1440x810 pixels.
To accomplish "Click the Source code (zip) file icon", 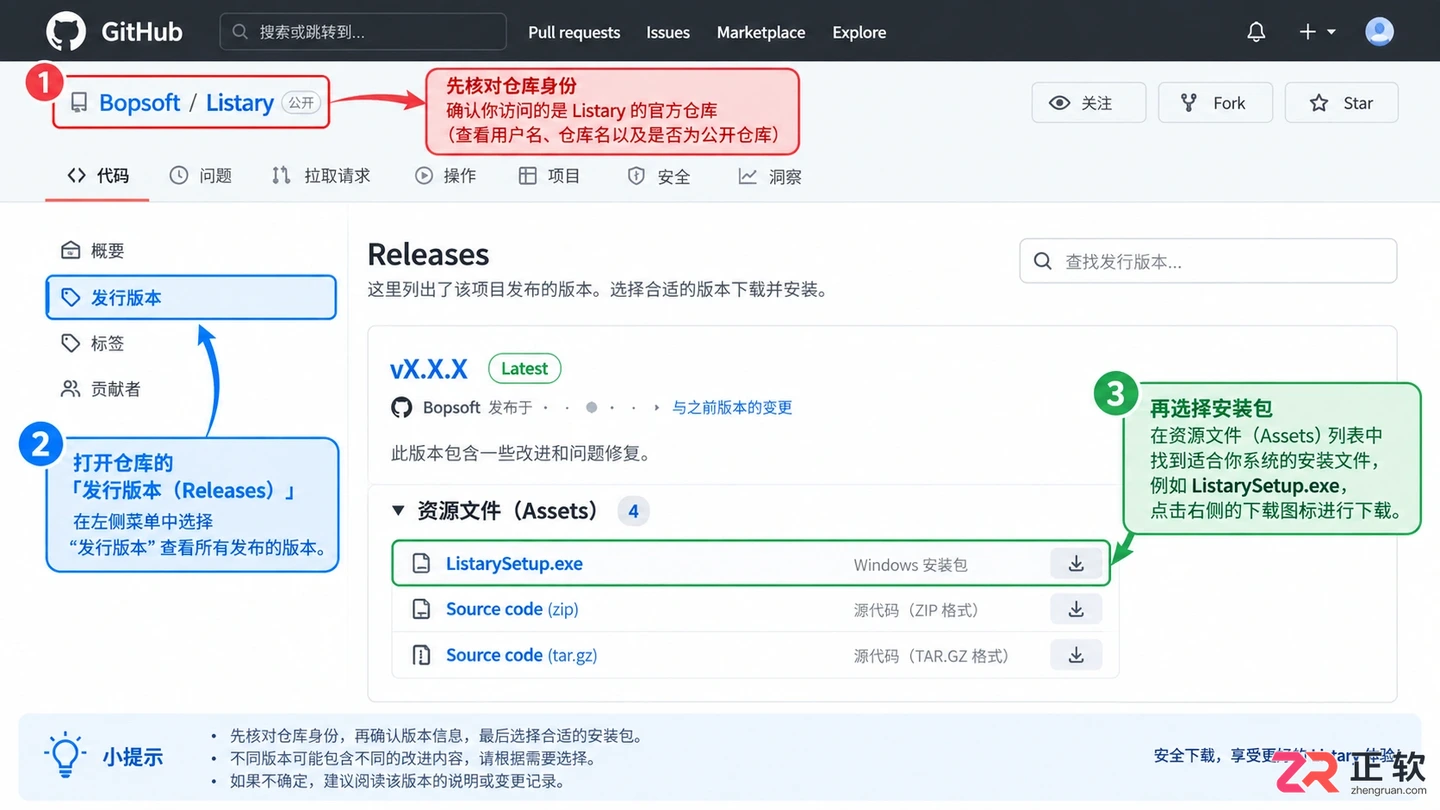I will coord(422,609).
